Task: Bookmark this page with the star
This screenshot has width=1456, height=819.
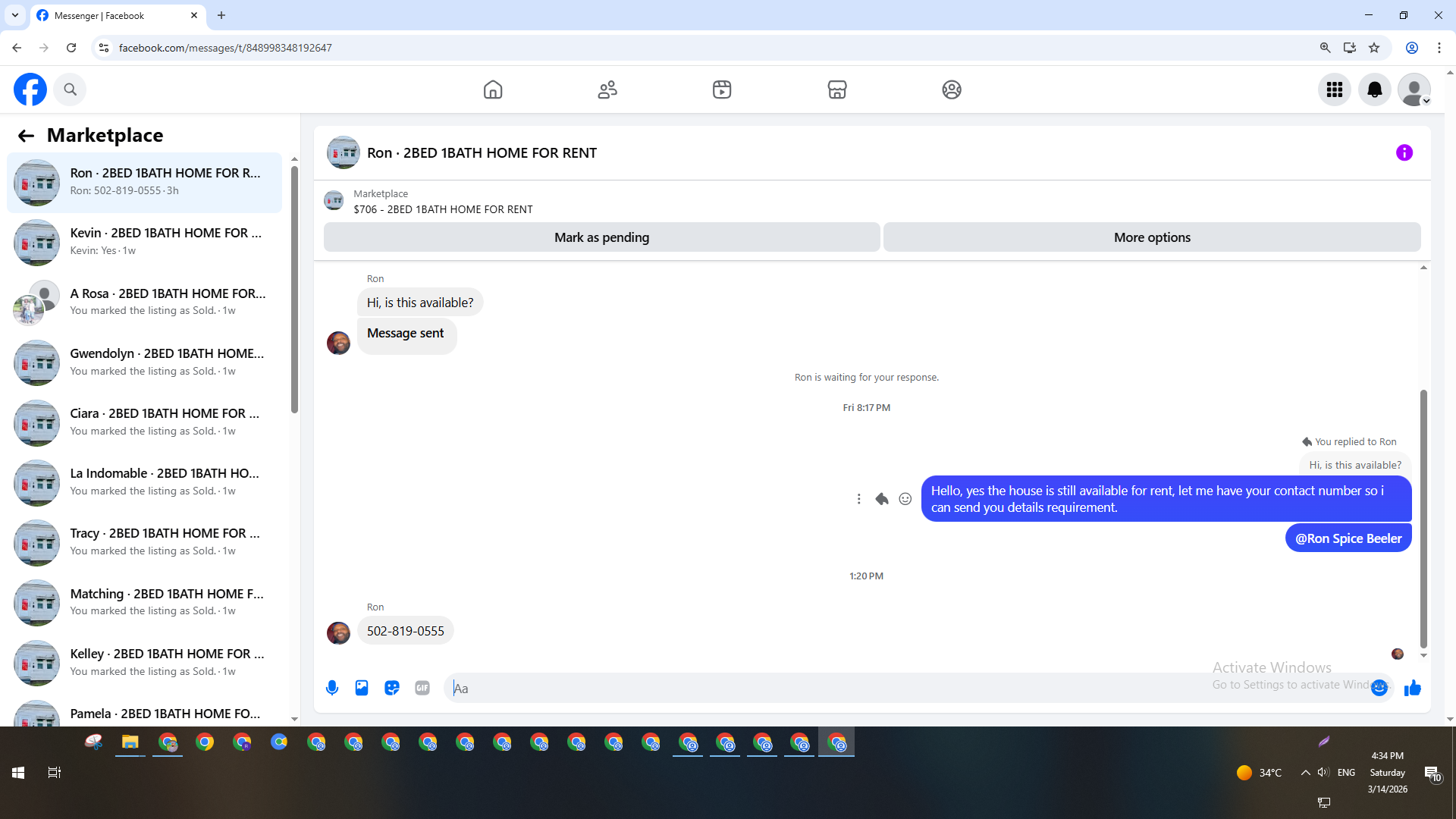Action: (x=1374, y=48)
